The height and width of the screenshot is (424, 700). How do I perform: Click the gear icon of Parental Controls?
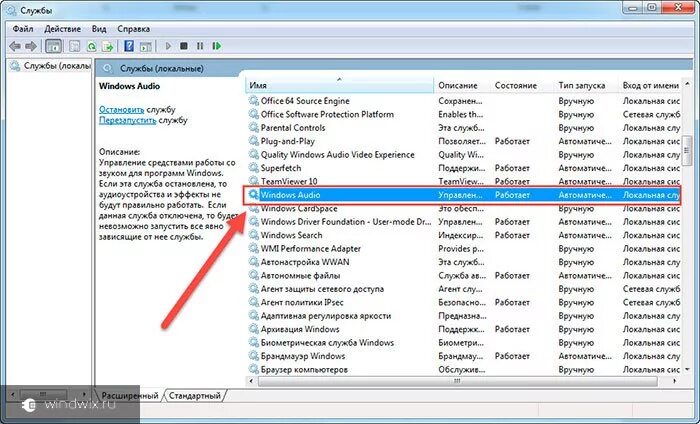tap(254, 128)
